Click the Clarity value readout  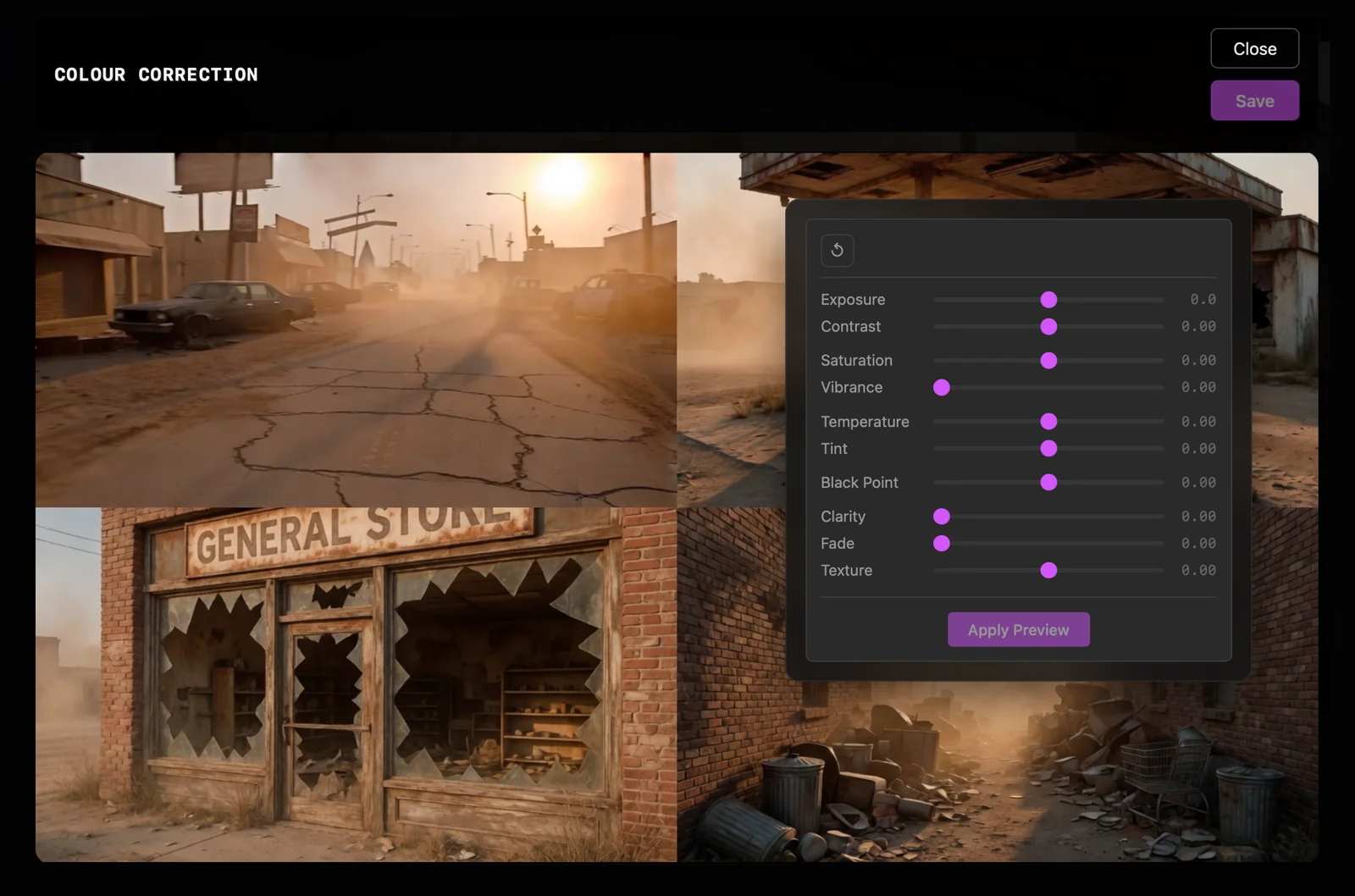click(x=1198, y=517)
